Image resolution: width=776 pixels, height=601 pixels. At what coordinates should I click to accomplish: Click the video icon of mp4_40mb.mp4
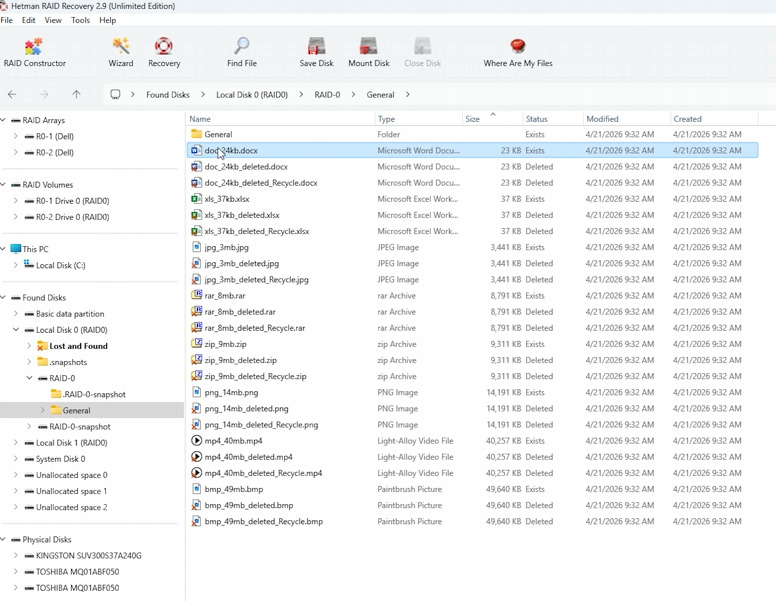(x=196, y=441)
